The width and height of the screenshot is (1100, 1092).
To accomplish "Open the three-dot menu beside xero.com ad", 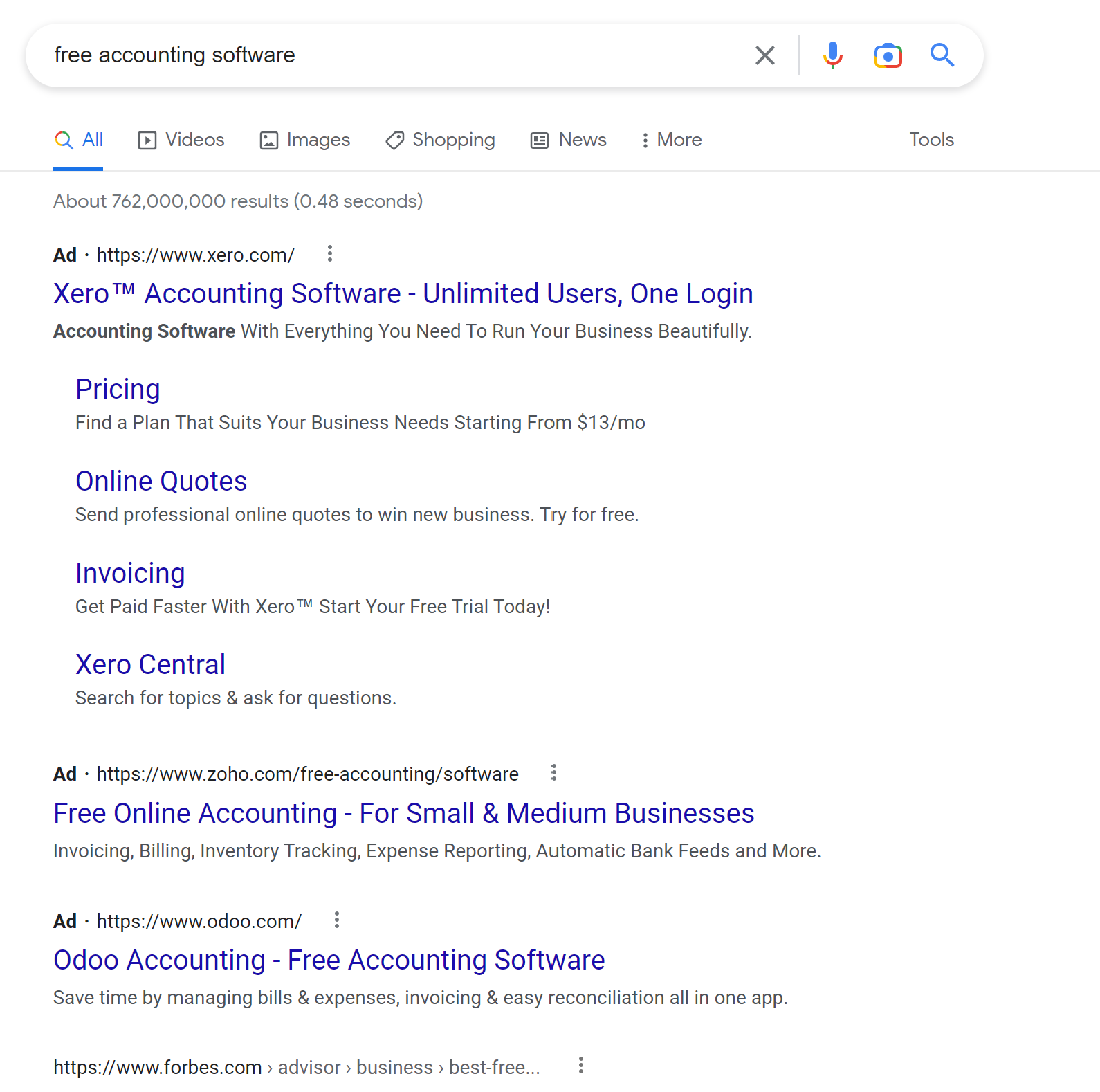I will [330, 254].
